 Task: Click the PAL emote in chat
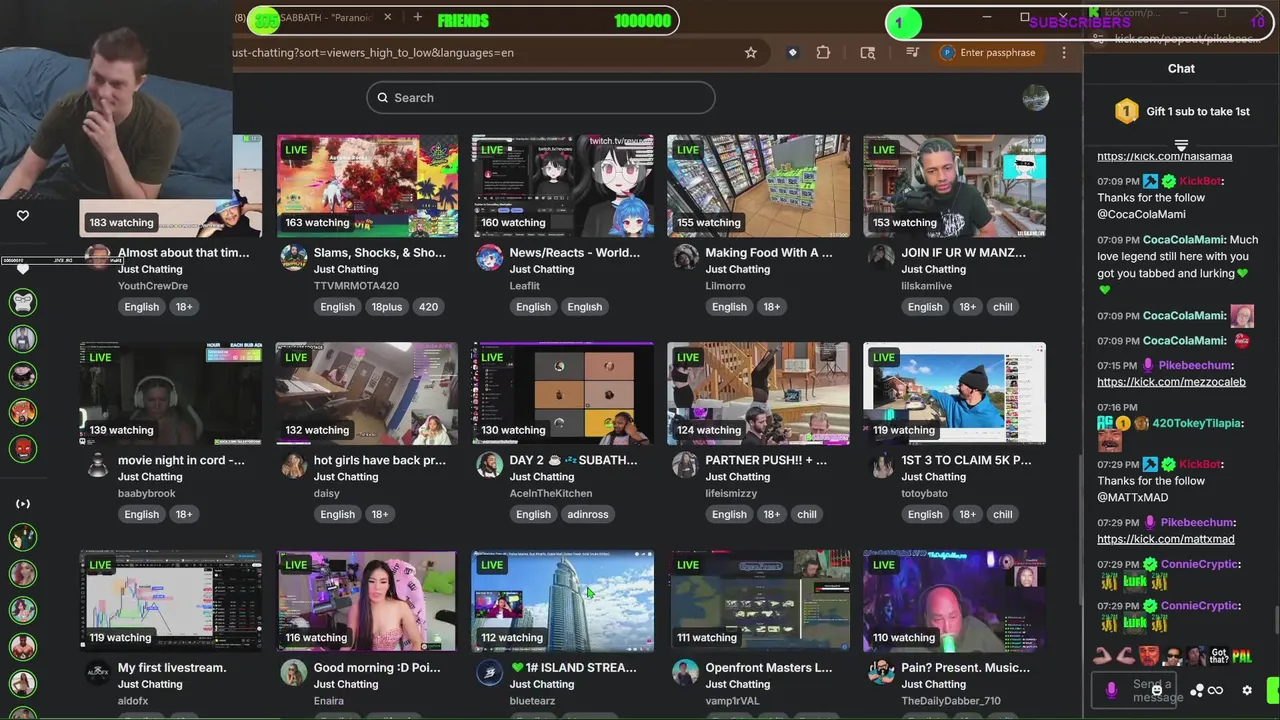click(1241, 657)
